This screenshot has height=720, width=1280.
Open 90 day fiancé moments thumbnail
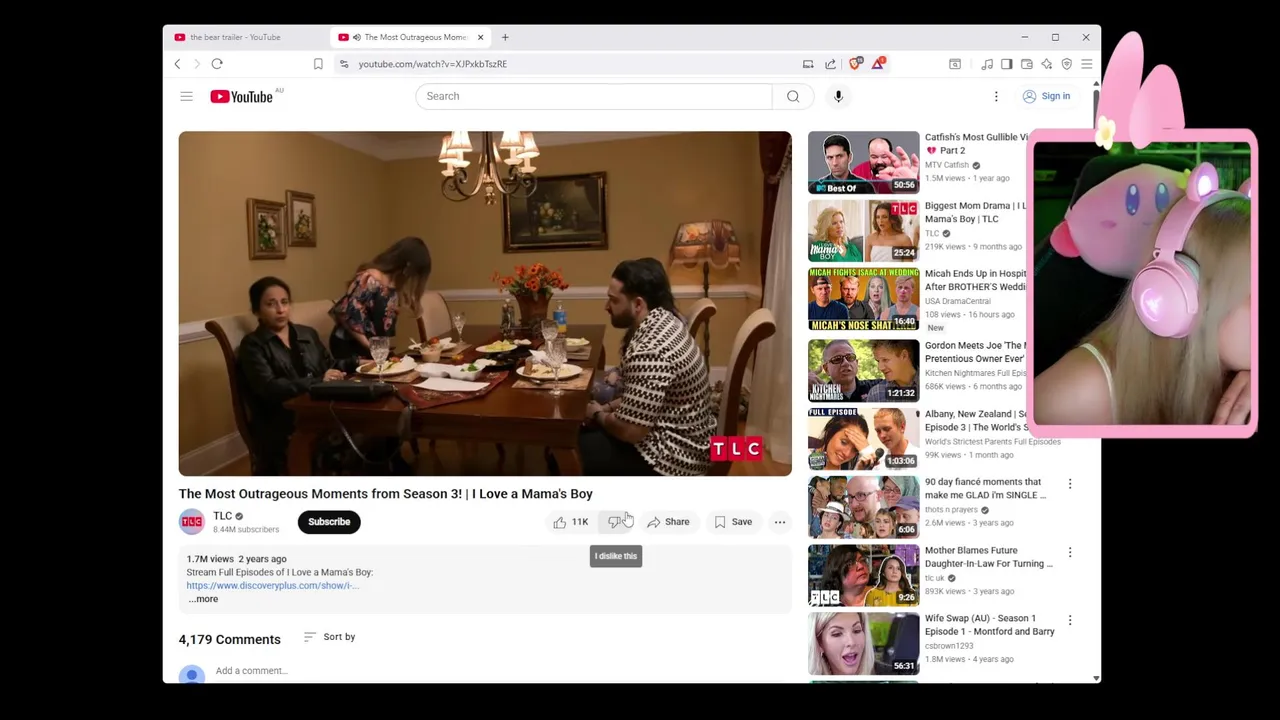coord(864,507)
